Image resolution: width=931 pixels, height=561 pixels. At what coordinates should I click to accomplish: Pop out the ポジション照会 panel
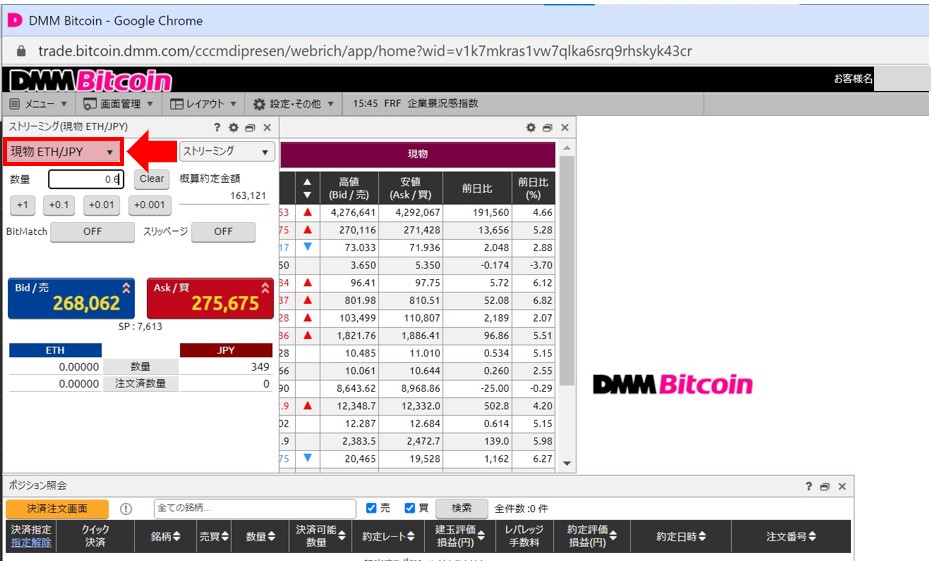tap(825, 487)
